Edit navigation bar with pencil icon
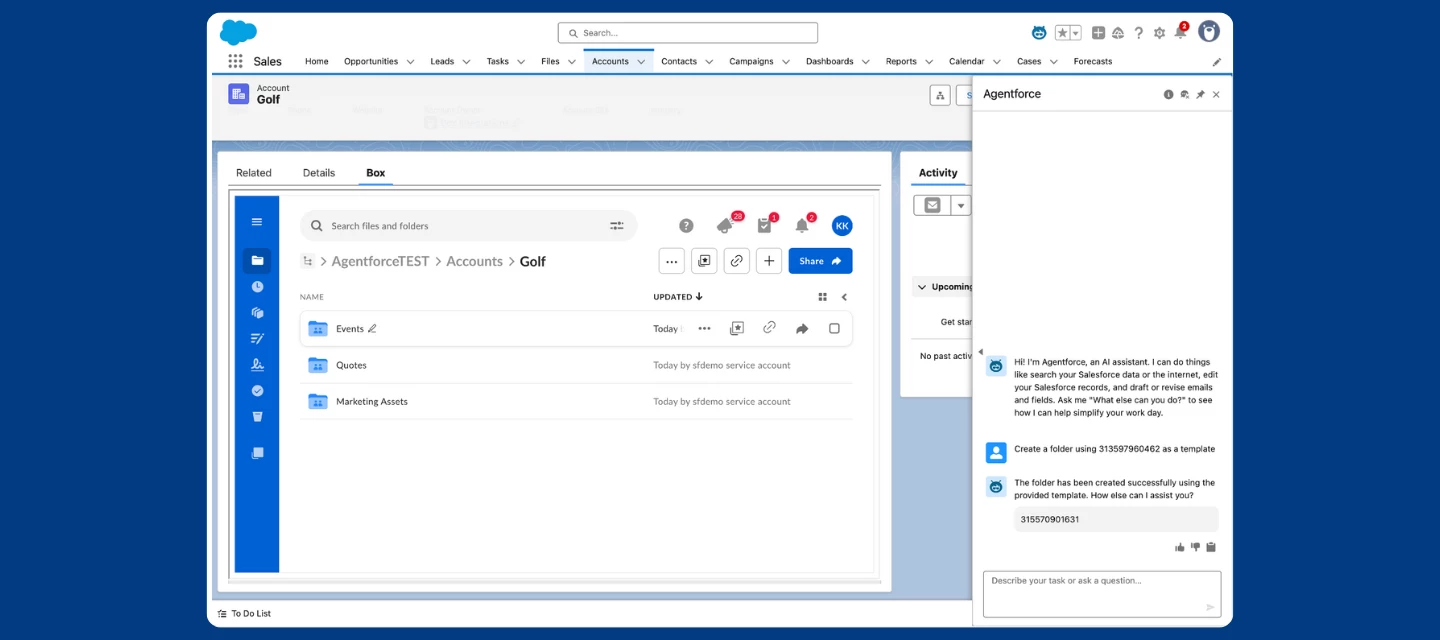This screenshot has width=1440, height=640. coord(1217,62)
